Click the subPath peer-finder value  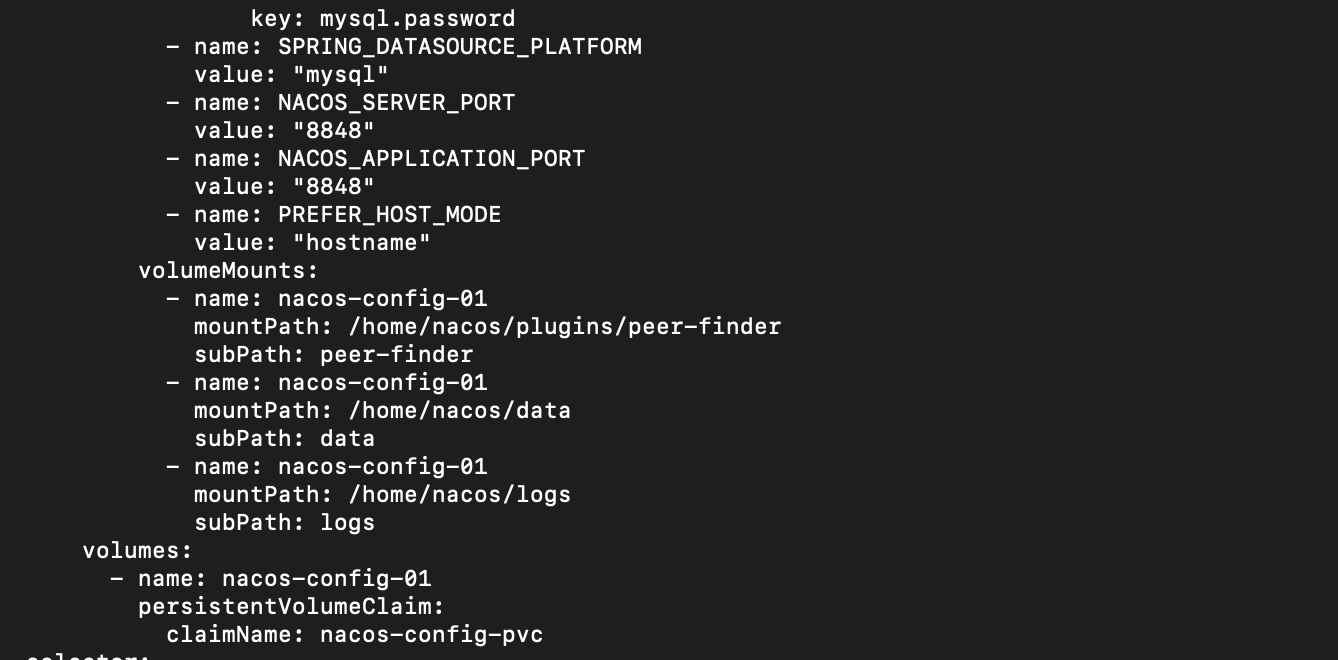pyautogui.click(x=396, y=355)
